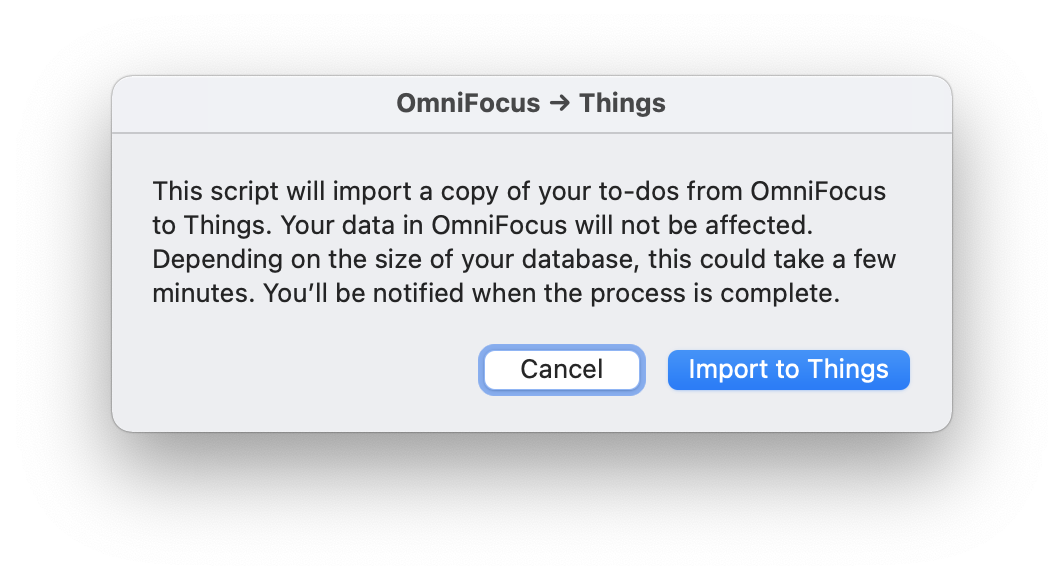Click blank area right of Import to Things button
Viewport: 1064px width, 580px height.
tap(931, 370)
